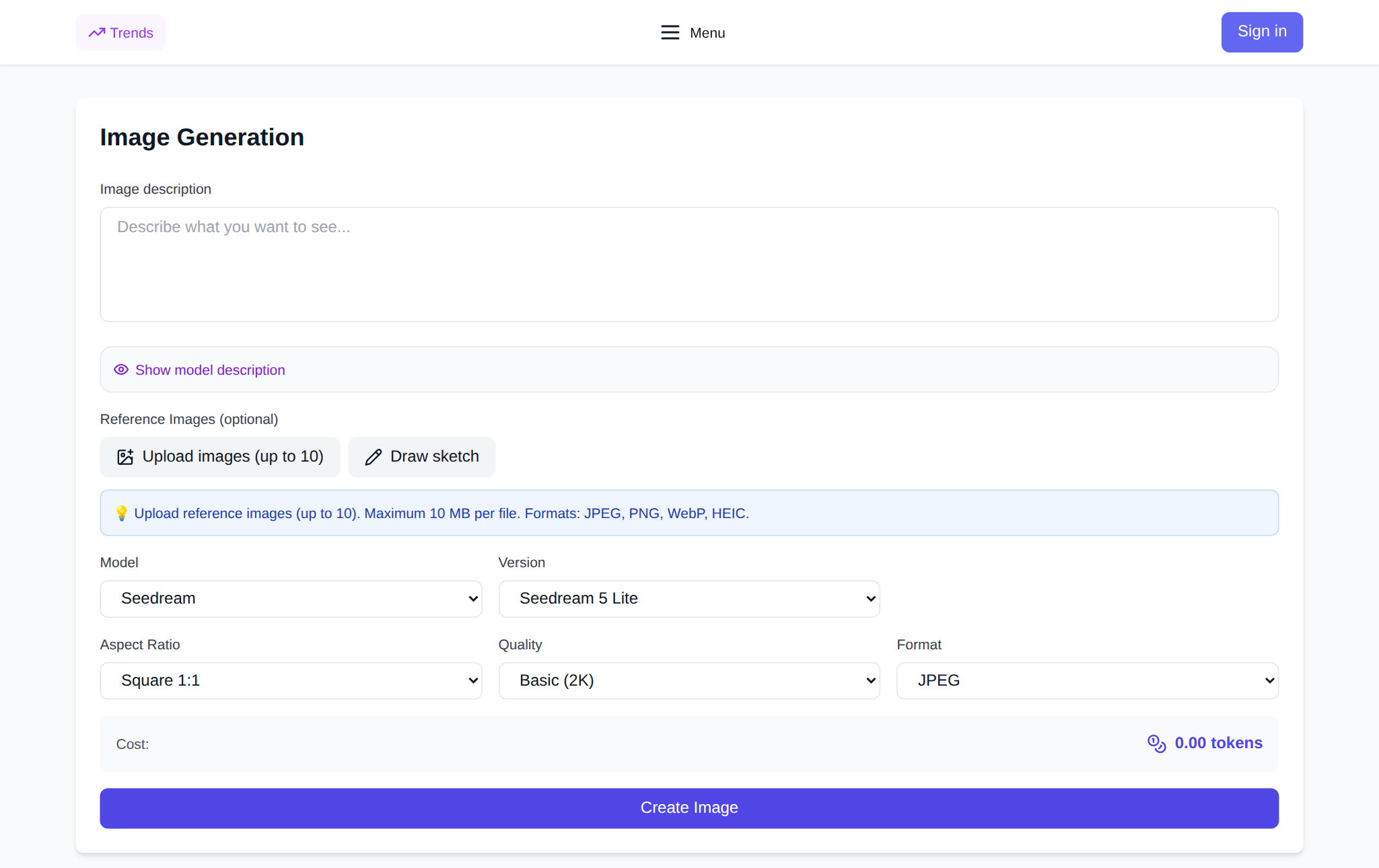Click the tokens coin icon
1379x868 pixels.
click(1156, 743)
